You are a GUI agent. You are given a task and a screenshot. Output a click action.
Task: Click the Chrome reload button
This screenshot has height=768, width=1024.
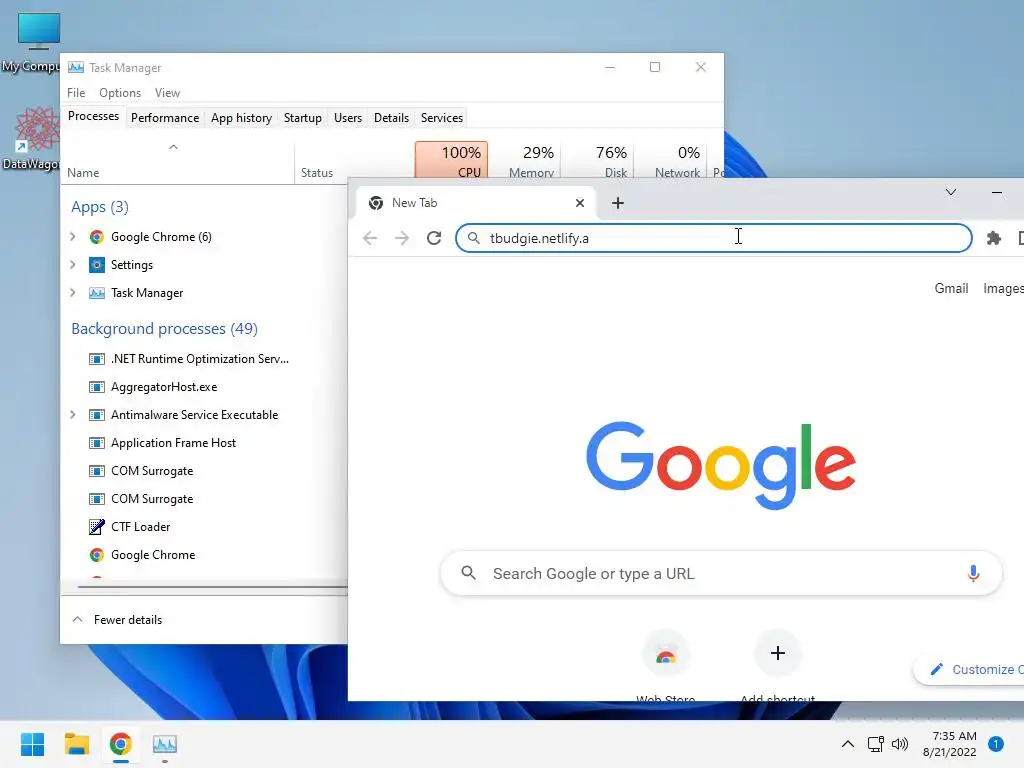click(434, 238)
